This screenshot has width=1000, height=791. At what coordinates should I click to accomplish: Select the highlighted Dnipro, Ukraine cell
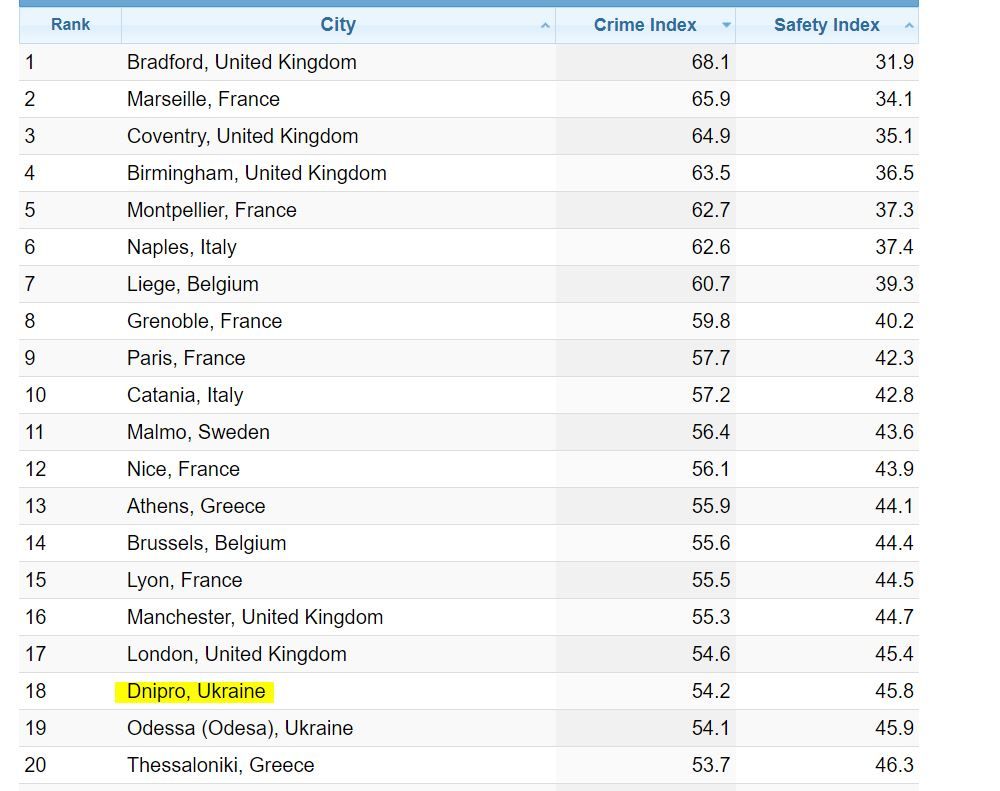coord(196,691)
